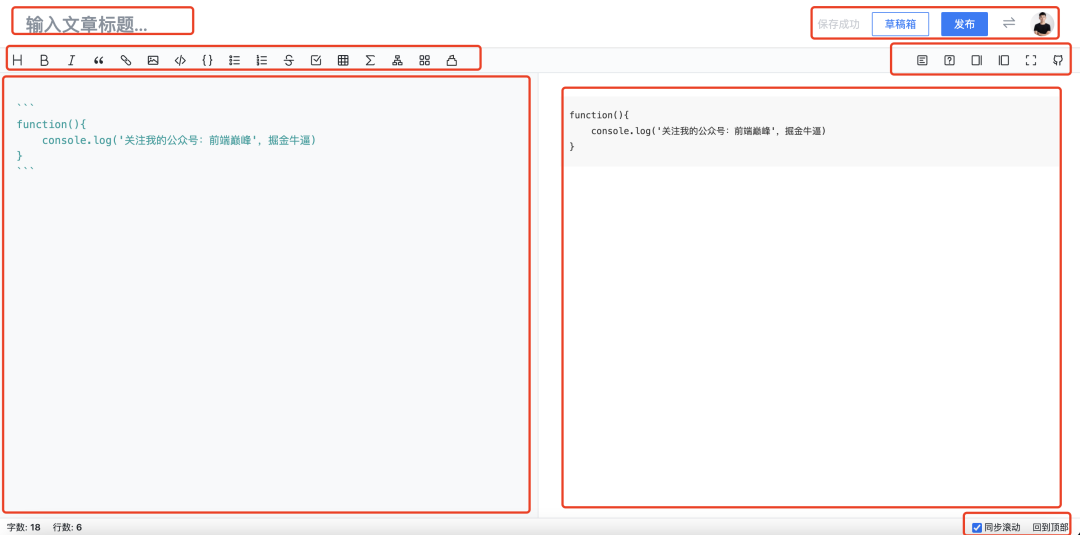
Task: Show only the preview pane icon
Action: 1004,61
